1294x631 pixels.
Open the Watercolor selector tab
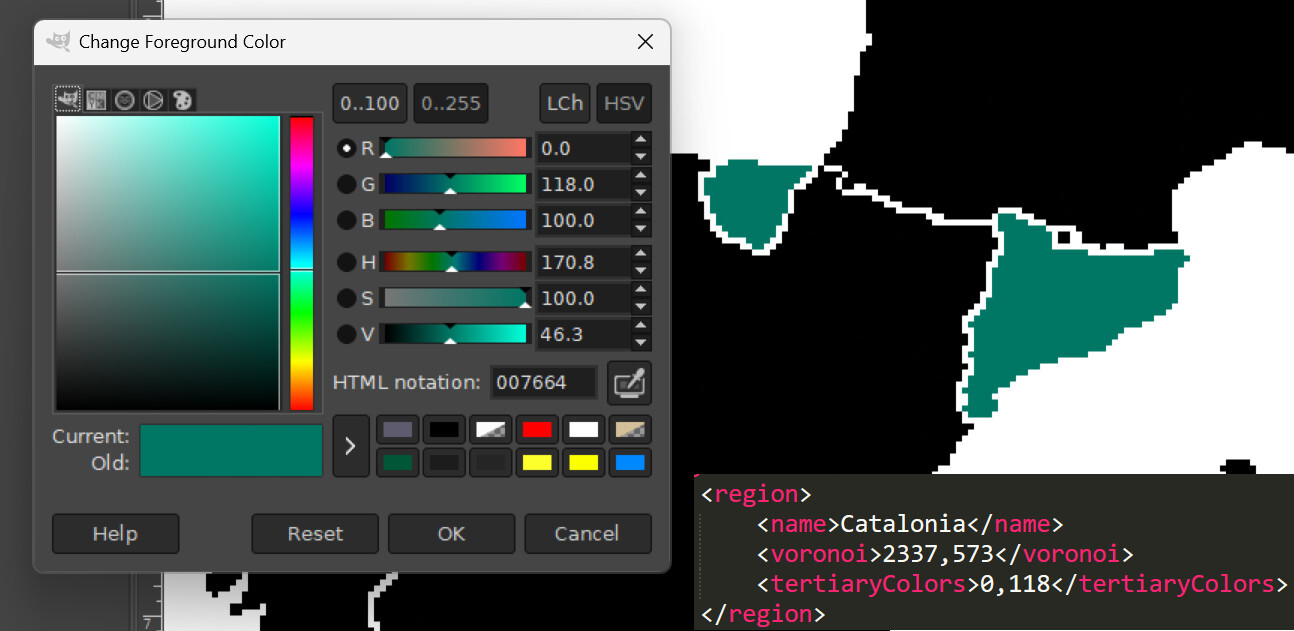(x=125, y=100)
